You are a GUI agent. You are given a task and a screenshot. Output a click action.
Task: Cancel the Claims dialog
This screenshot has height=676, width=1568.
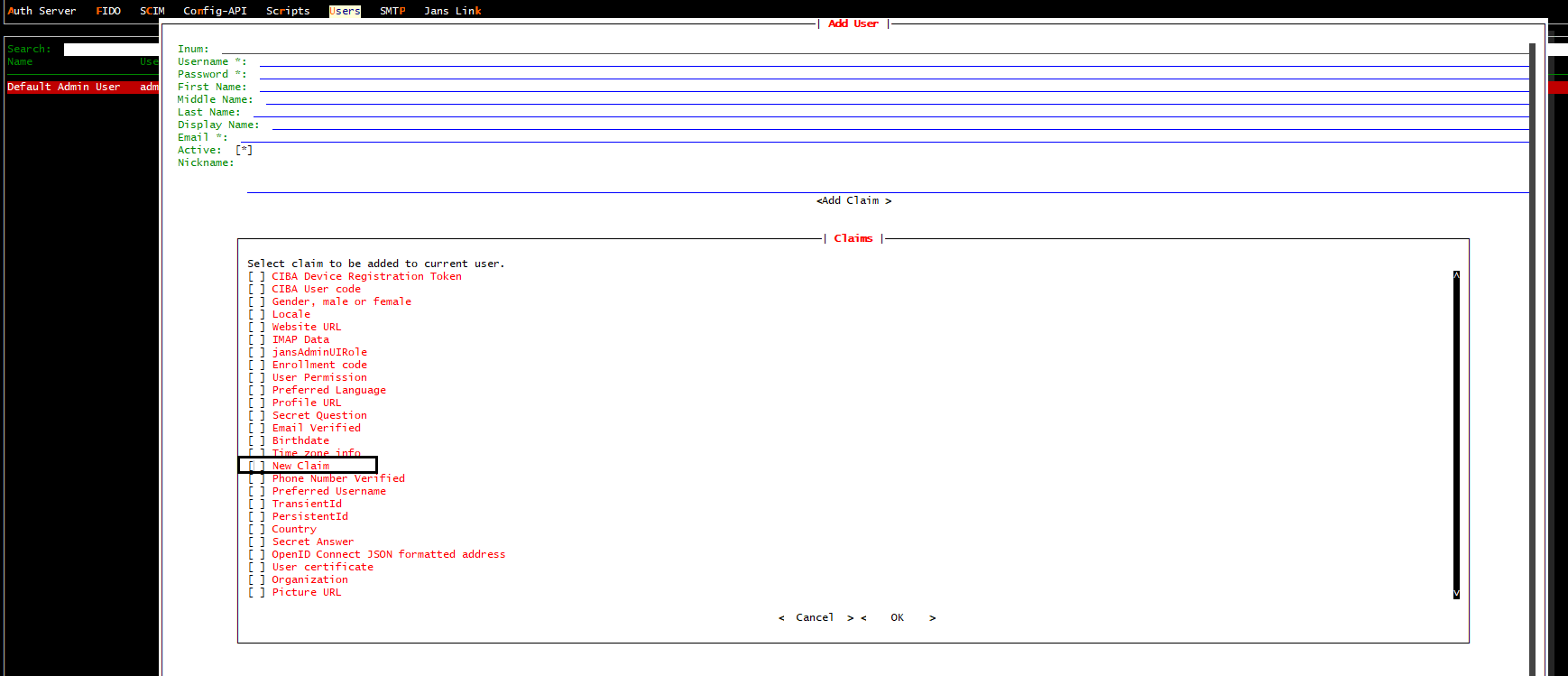(815, 618)
